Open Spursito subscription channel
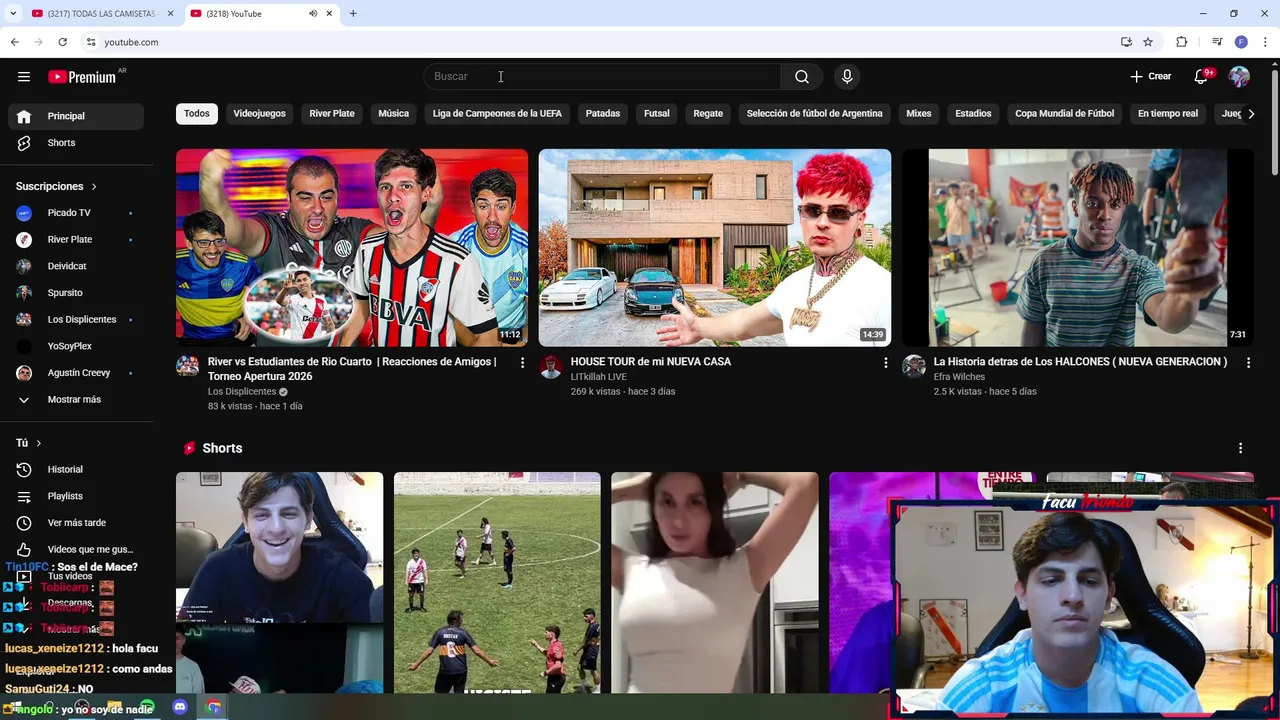The width and height of the screenshot is (1280, 720). pyautogui.click(x=76, y=293)
